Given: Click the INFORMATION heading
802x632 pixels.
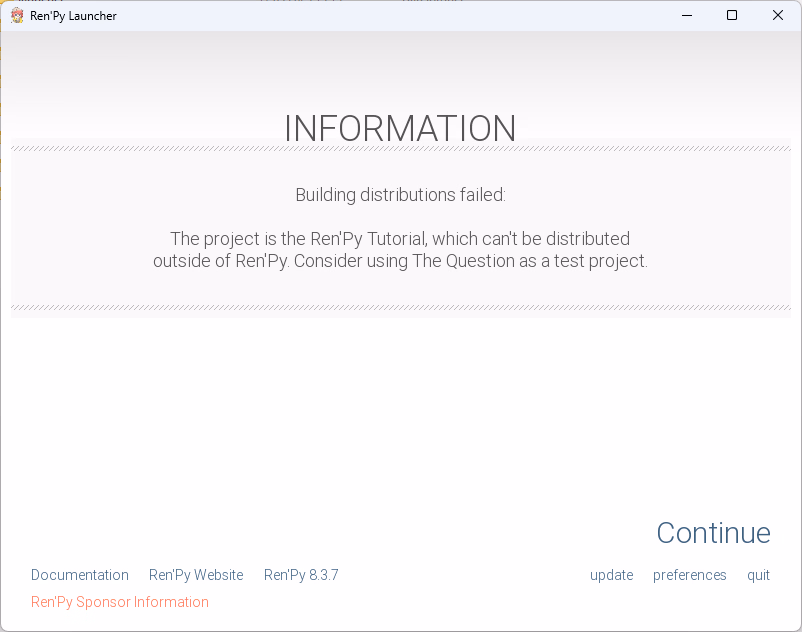Looking at the screenshot, I should point(400,129).
